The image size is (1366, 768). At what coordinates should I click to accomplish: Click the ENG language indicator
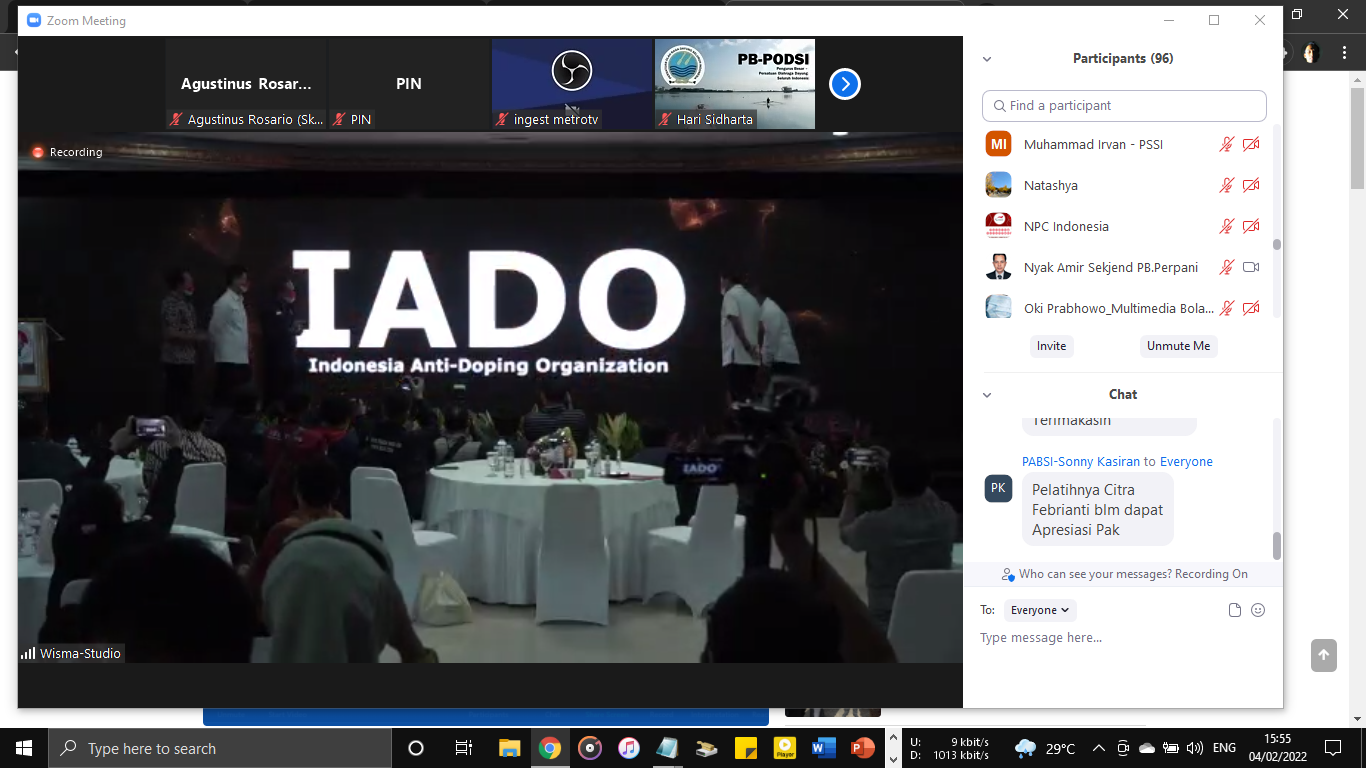1224,748
